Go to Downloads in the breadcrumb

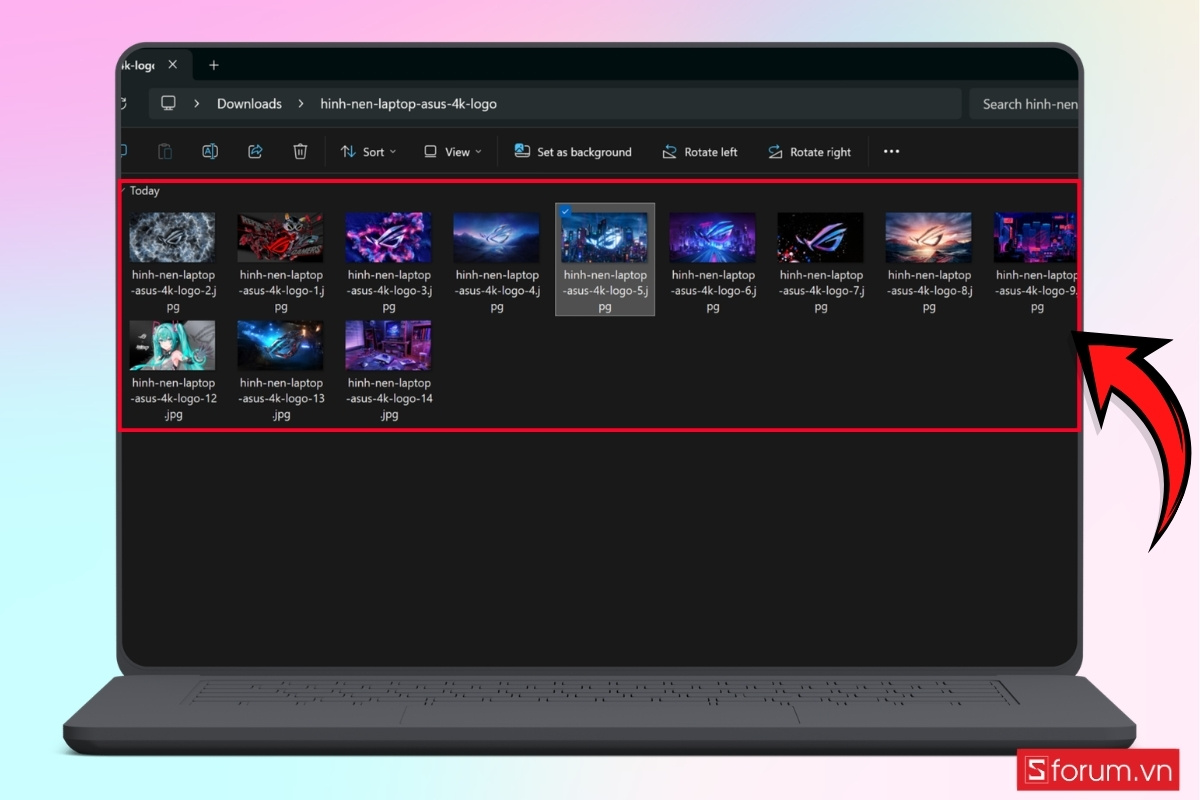(249, 104)
